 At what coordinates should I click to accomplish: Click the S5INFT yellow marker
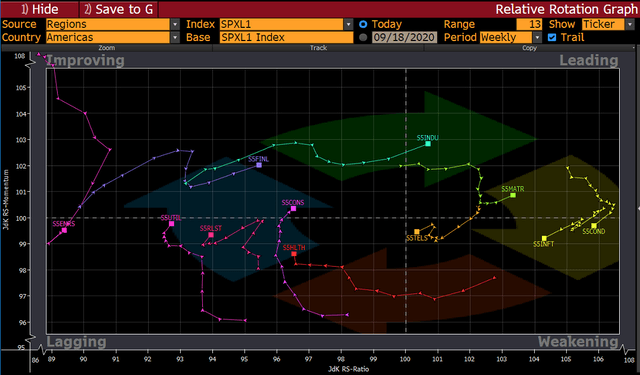tap(544, 239)
